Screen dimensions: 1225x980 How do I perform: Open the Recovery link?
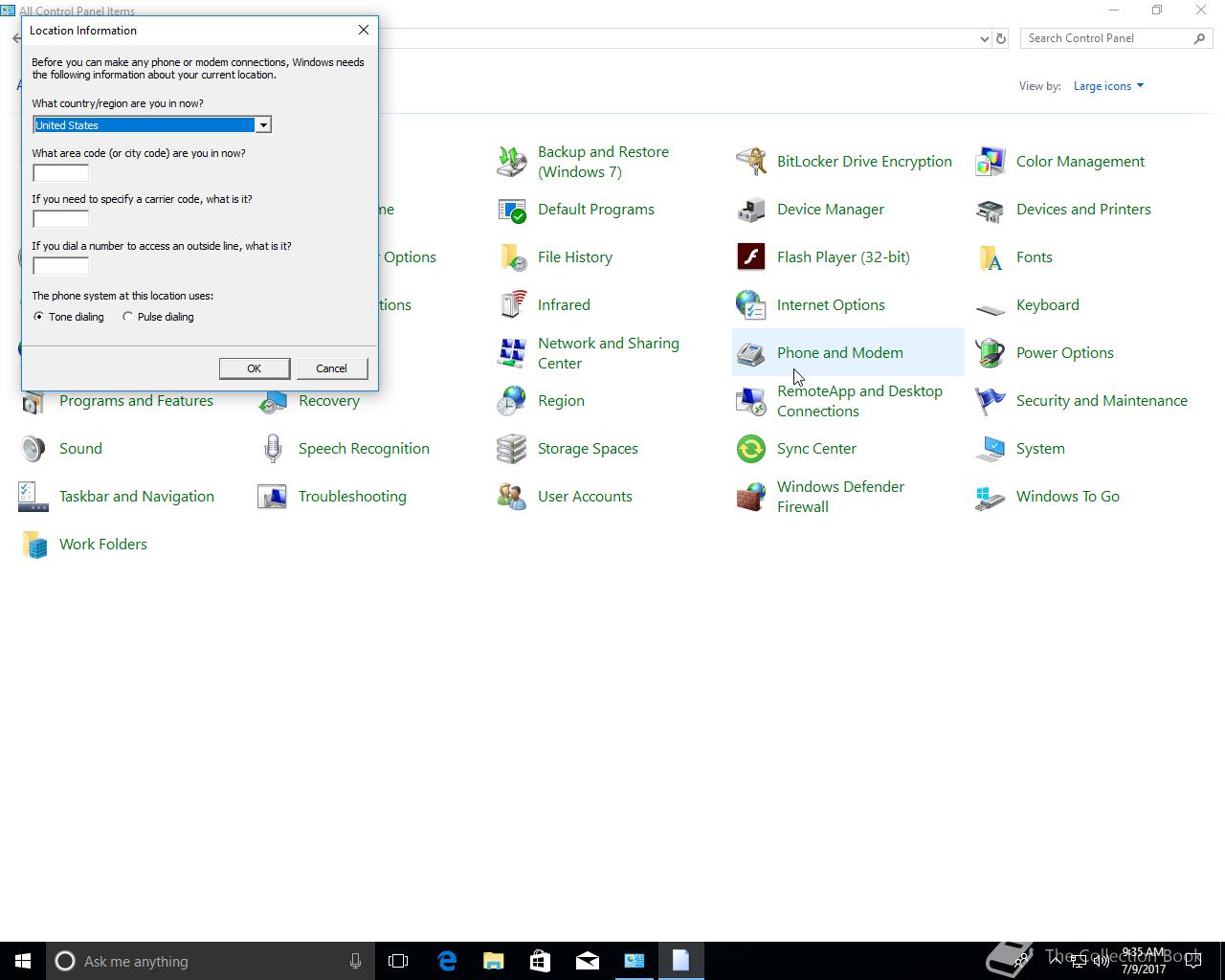pyautogui.click(x=329, y=401)
